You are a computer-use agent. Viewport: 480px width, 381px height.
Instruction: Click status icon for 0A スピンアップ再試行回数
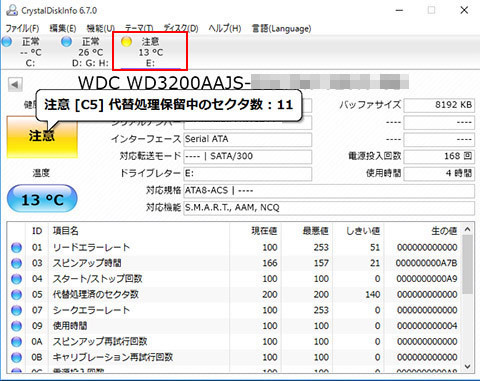point(16,342)
